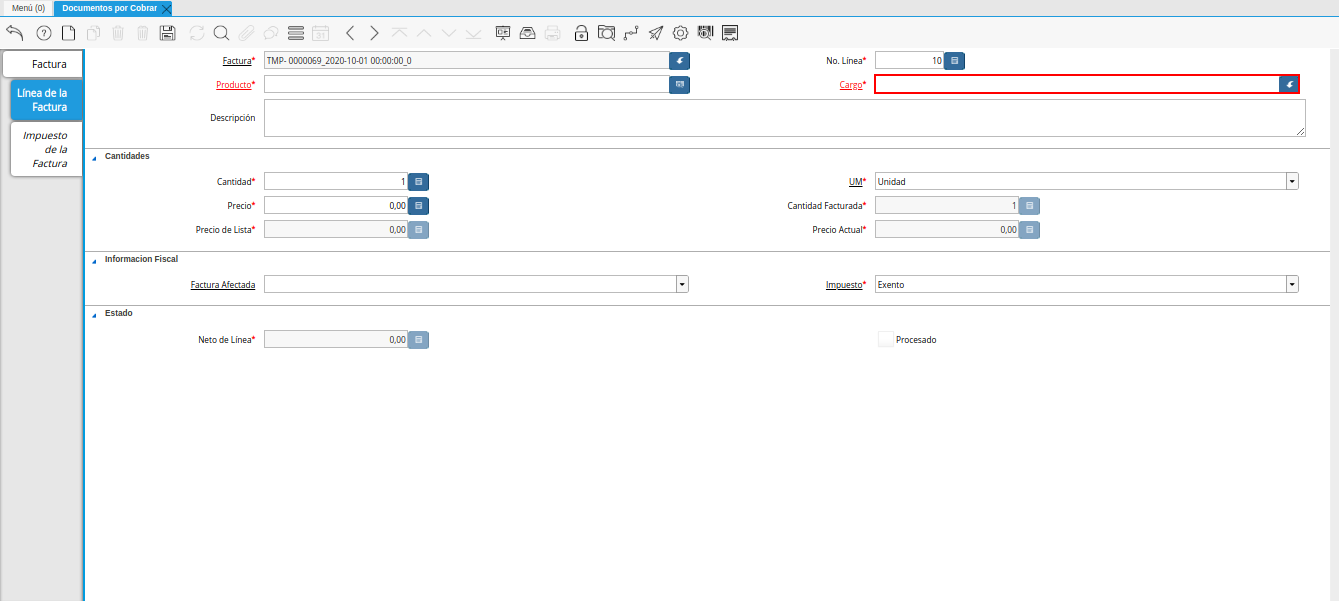
Task: Open calculator button beside Precio
Action: coord(419,205)
